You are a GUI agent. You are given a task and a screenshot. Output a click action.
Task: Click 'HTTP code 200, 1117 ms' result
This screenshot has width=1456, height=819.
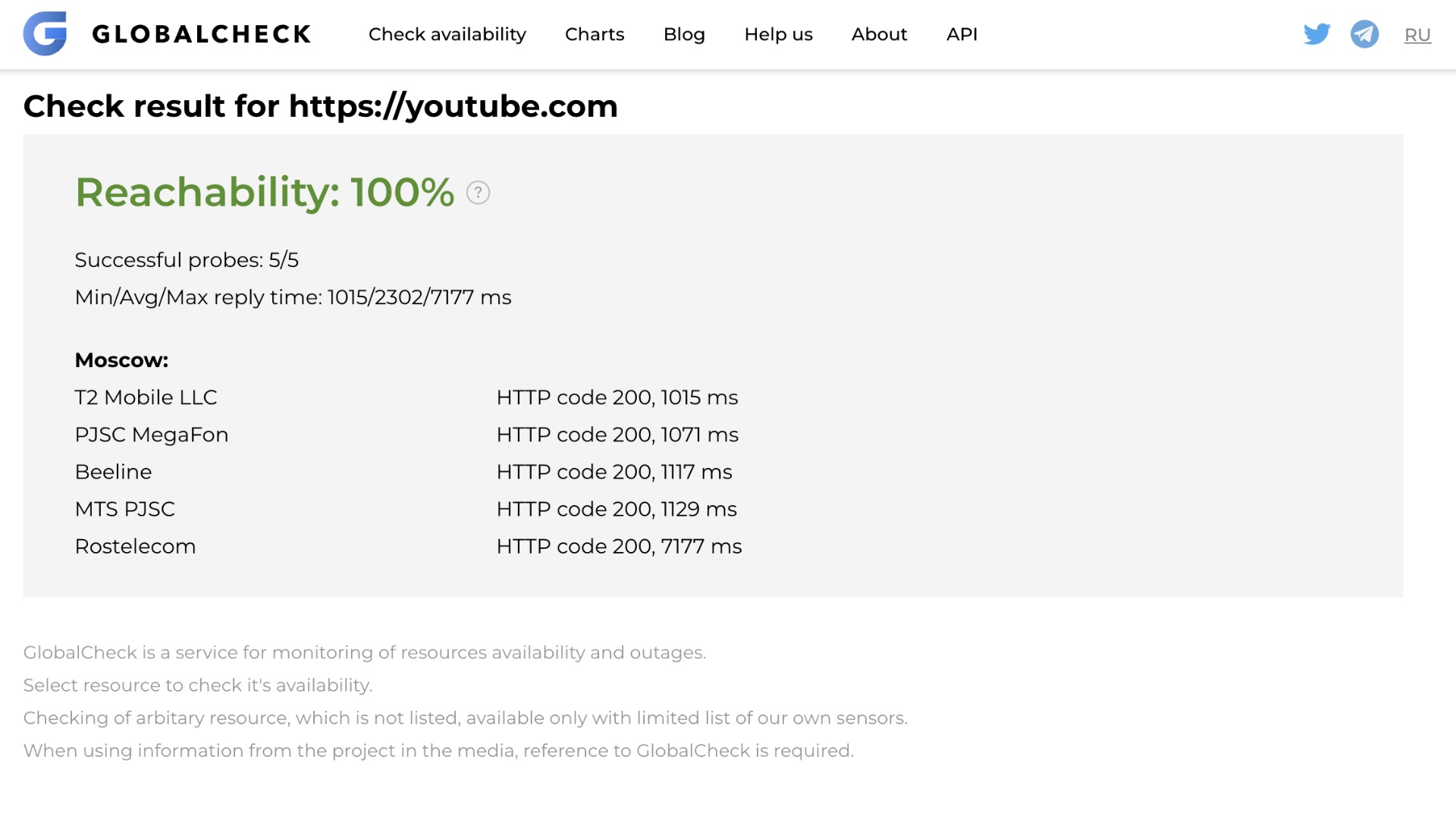coord(614,472)
